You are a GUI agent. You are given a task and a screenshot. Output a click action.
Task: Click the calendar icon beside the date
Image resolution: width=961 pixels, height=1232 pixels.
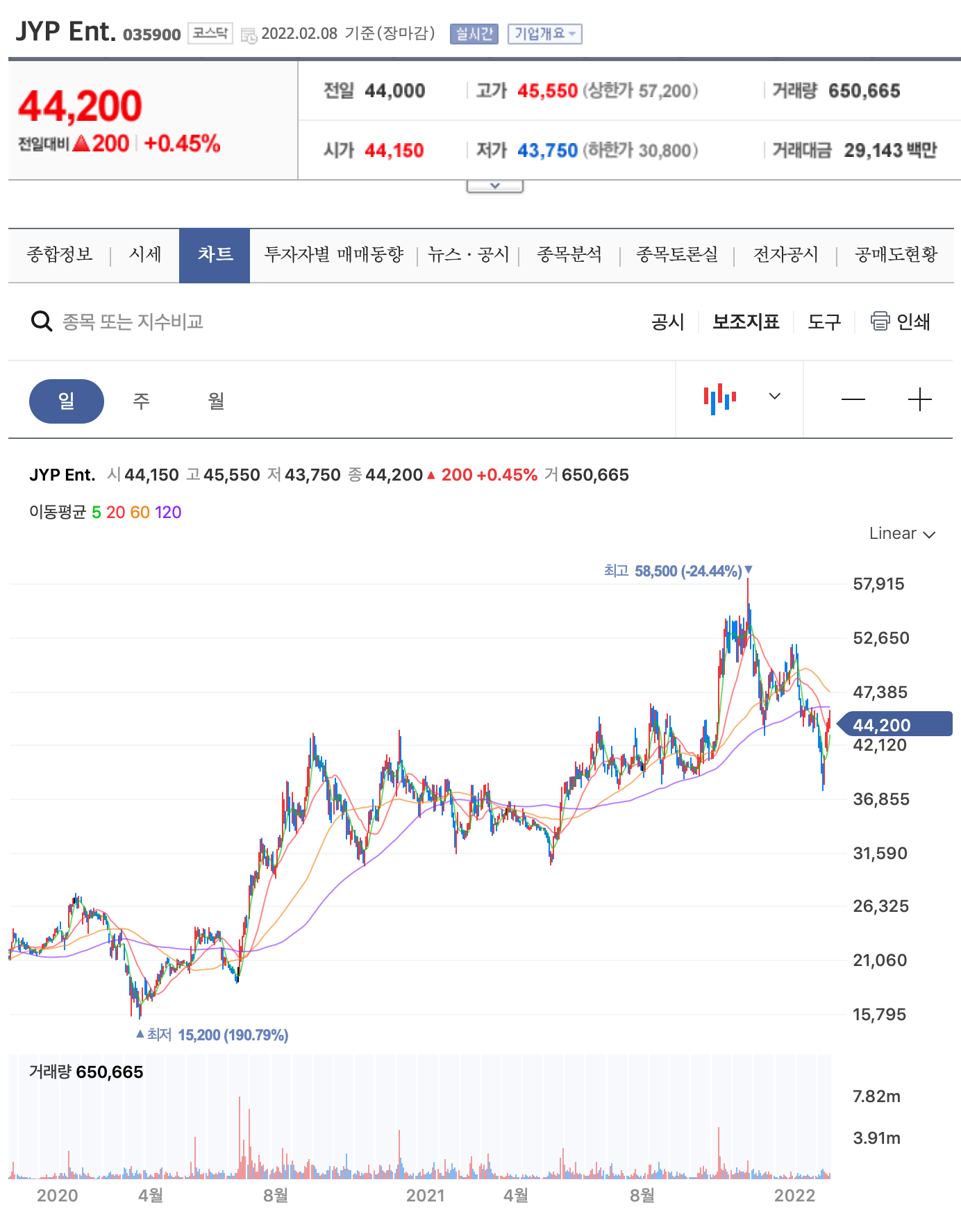248,35
